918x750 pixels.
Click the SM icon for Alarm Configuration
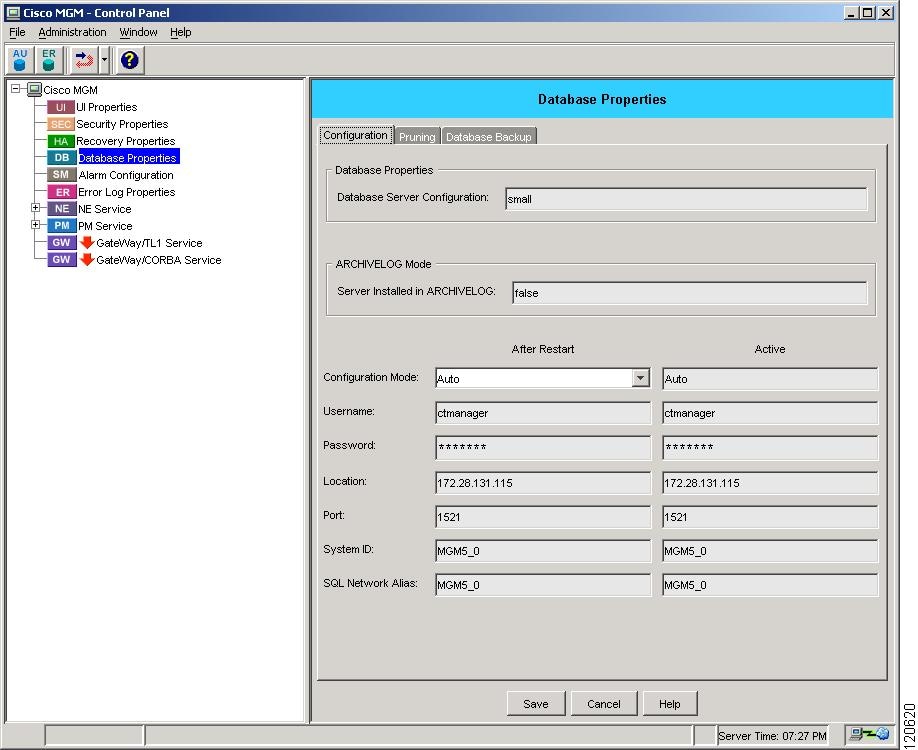(x=61, y=174)
